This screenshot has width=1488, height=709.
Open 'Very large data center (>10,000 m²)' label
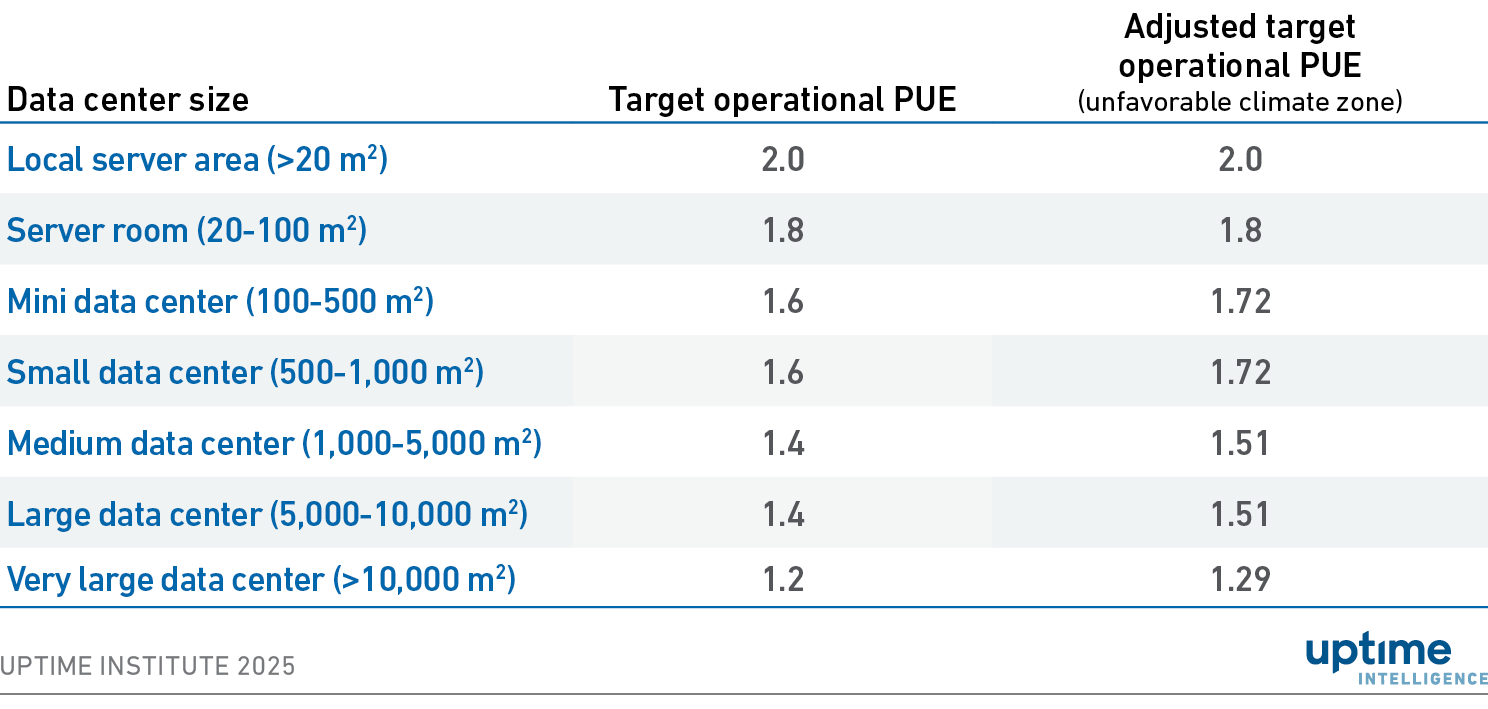261,579
